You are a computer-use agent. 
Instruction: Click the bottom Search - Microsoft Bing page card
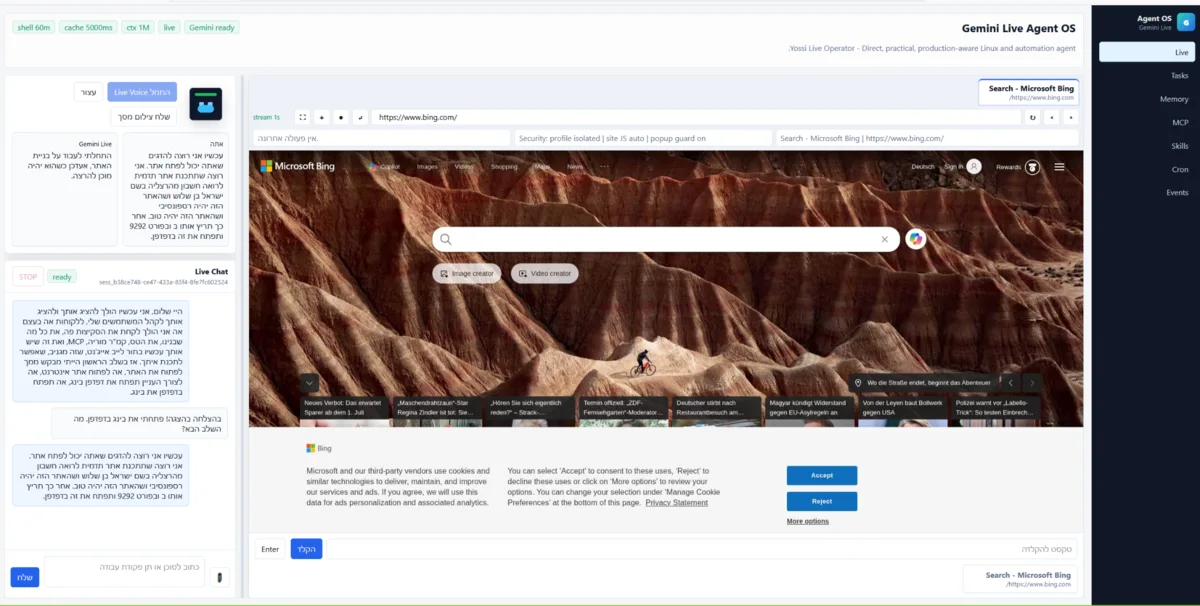coord(1021,579)
